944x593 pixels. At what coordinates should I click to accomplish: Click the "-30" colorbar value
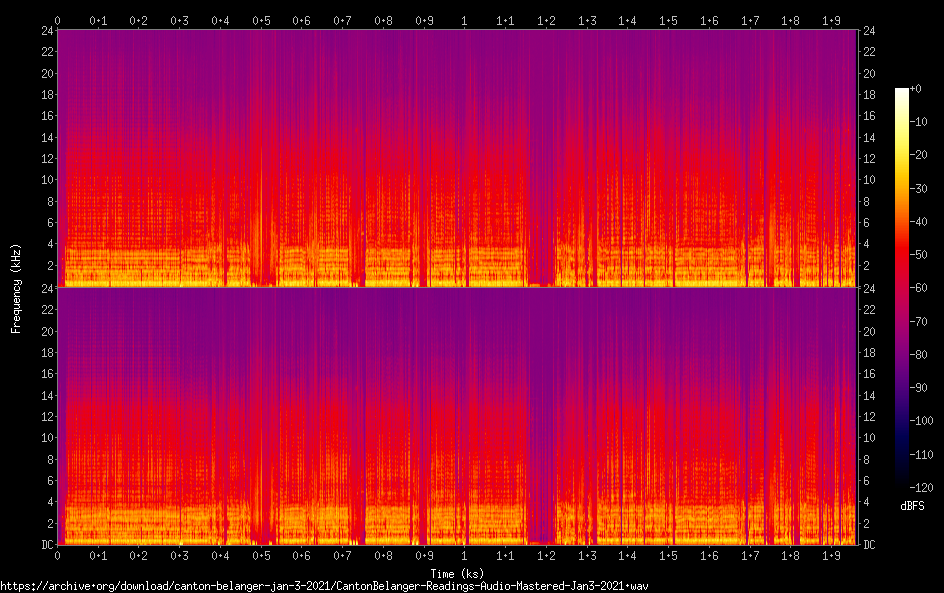(919, 188)
